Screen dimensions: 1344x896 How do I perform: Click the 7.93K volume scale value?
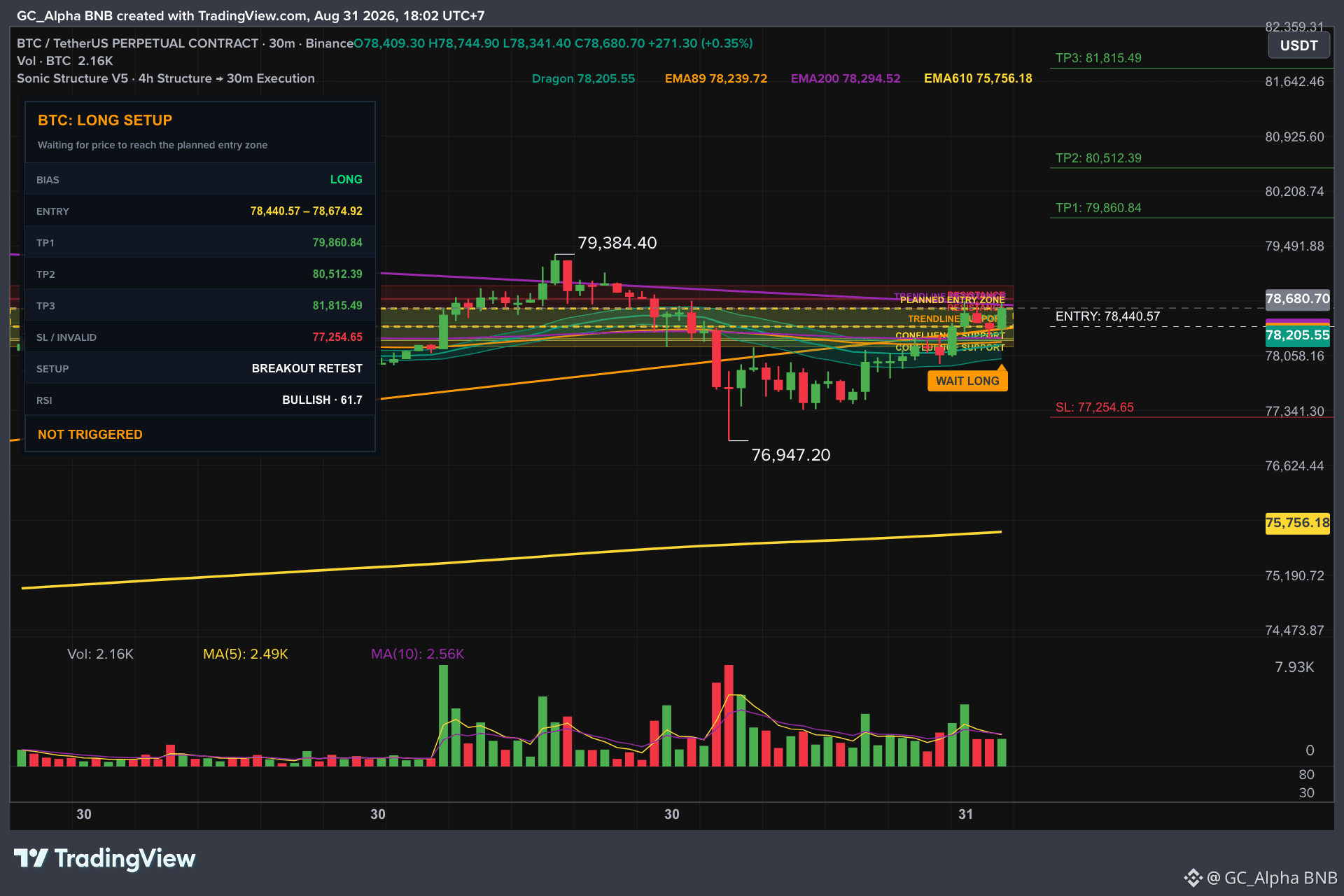(x=1294, y=667)
